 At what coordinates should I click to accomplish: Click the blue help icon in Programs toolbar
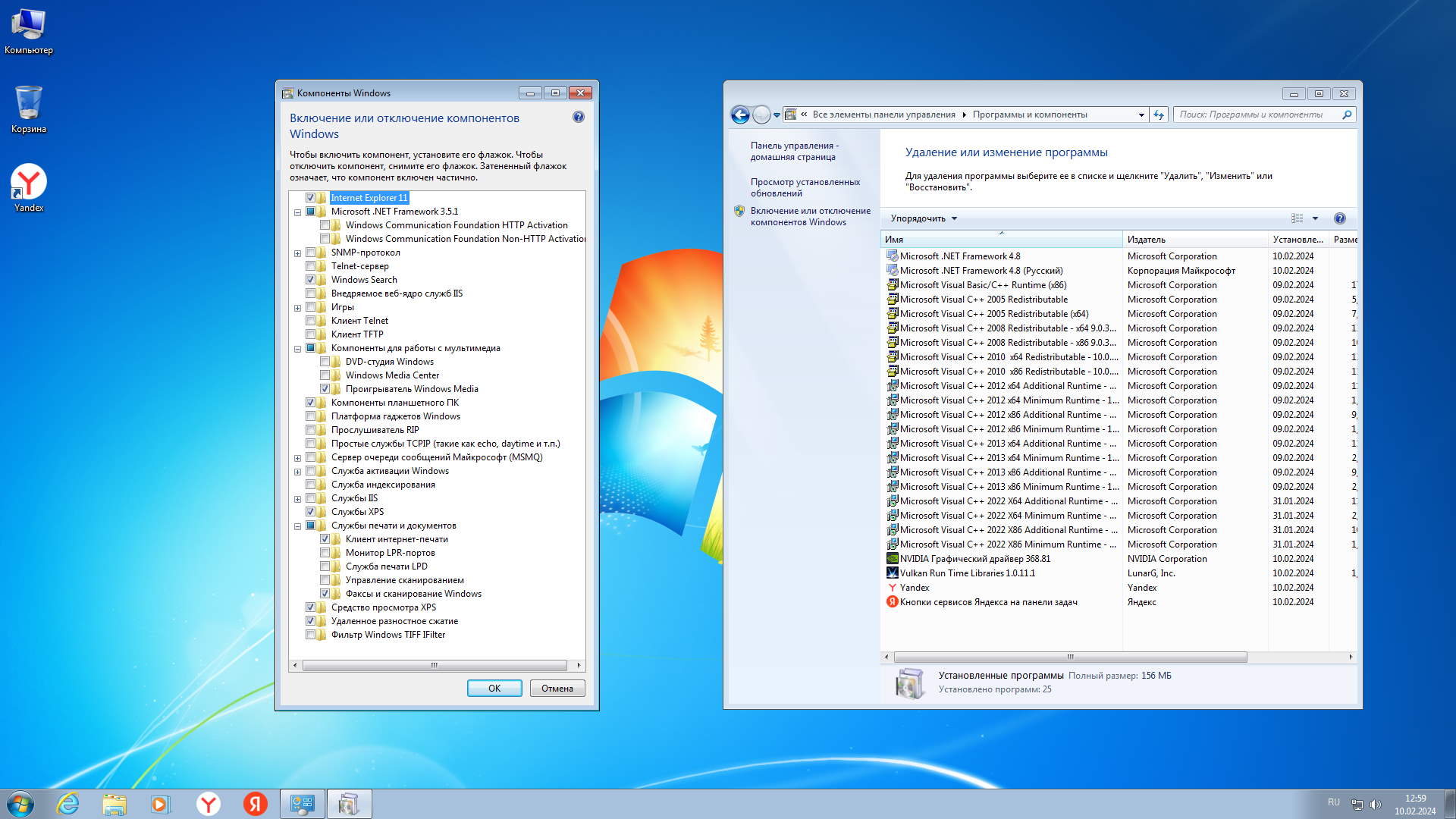coord(1339,218)
